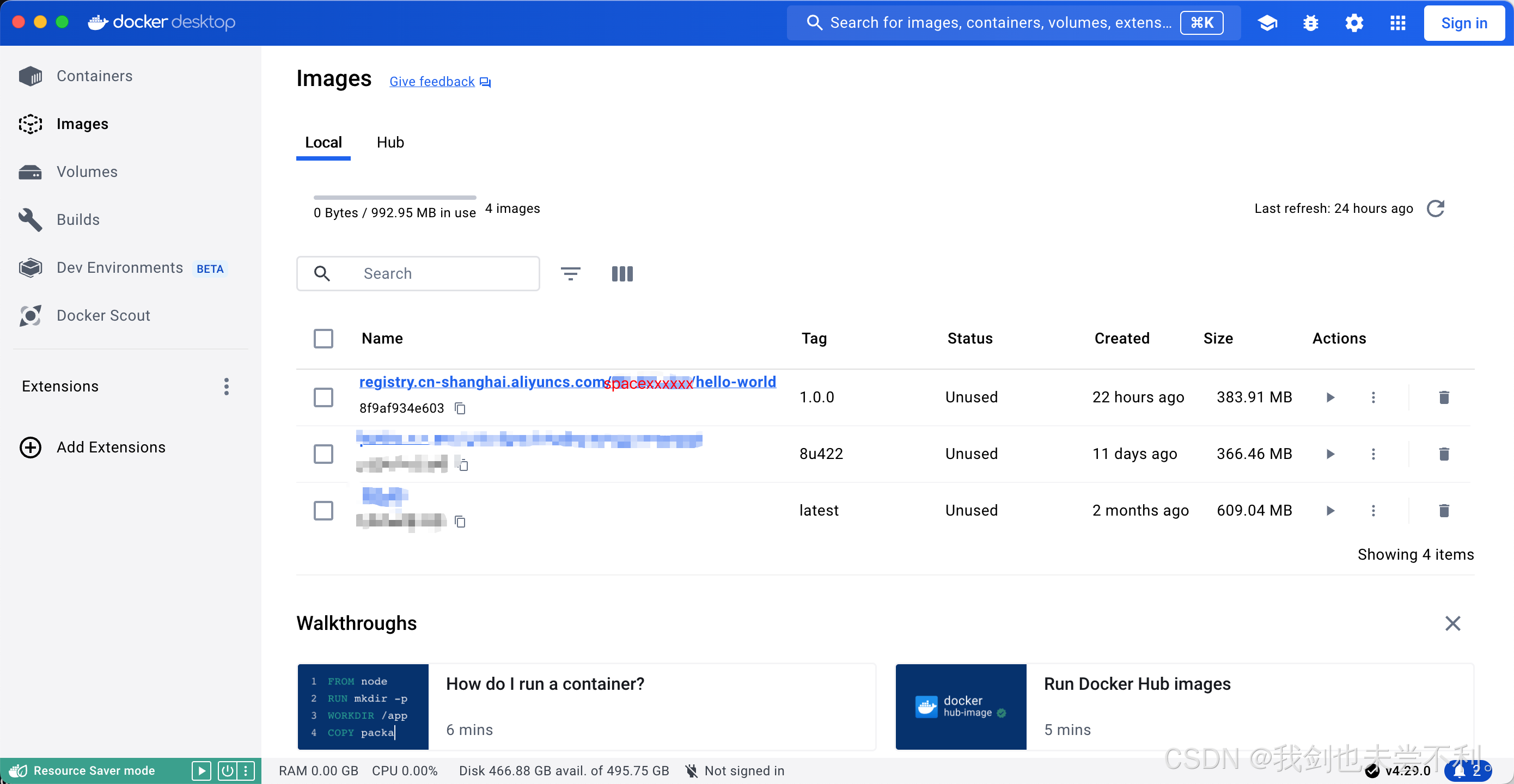
Task: Open more actions for hello-world image
Action: click(x=1373, y=397)
